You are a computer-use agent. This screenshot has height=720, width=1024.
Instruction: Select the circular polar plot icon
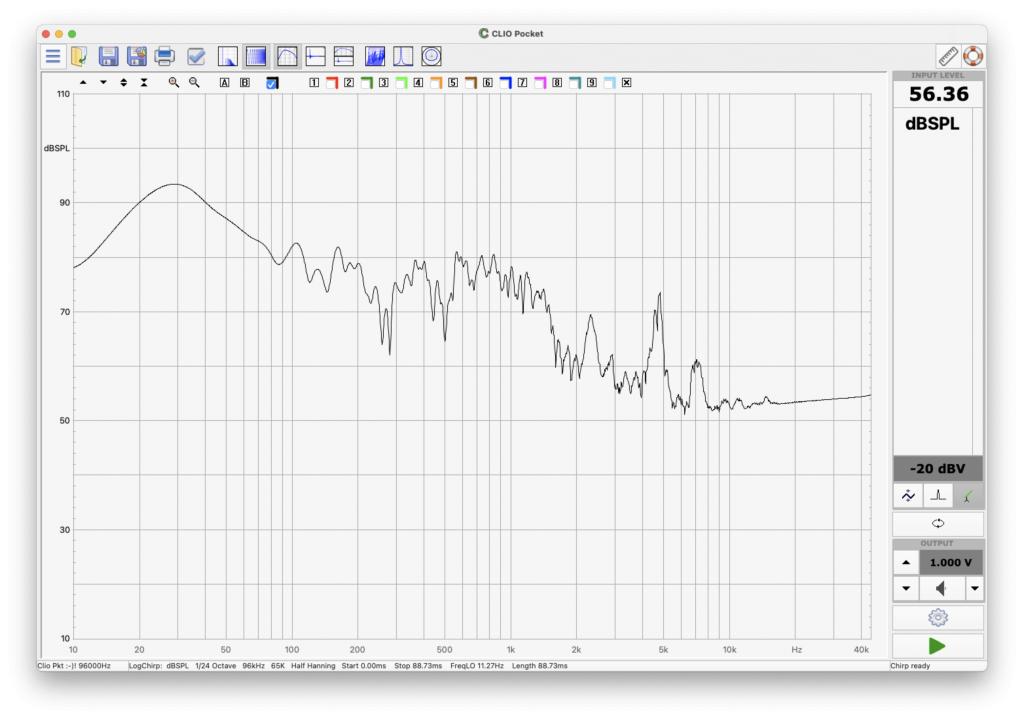coord(431,56)
